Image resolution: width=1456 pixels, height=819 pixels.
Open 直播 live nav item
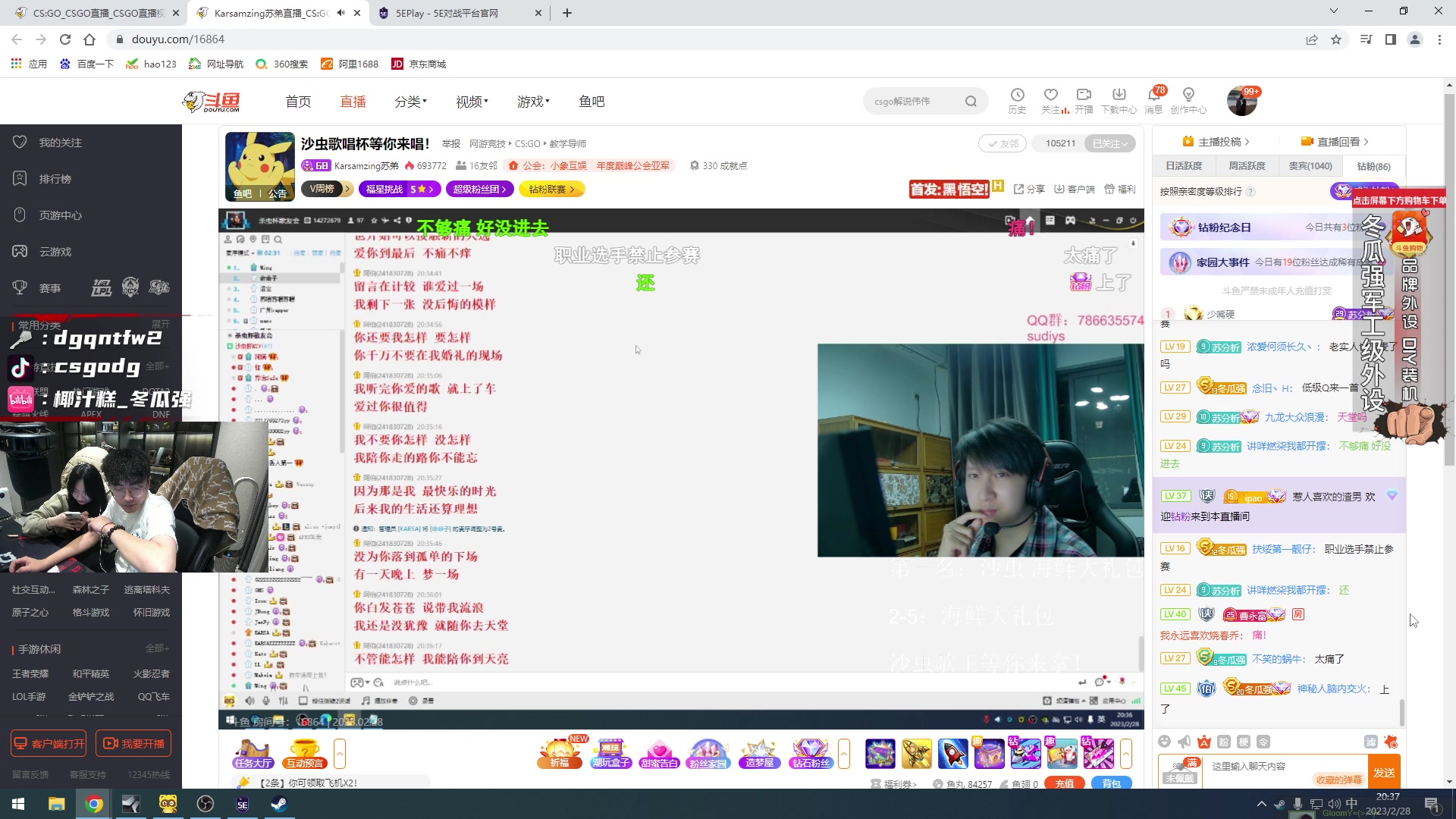(x=353, y=102)
